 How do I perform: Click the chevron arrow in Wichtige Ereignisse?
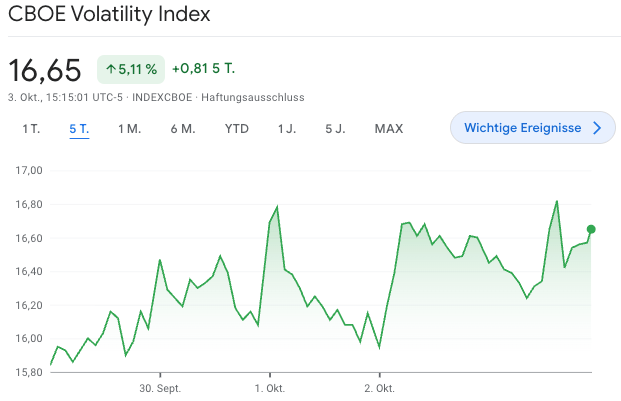point(597,128)
